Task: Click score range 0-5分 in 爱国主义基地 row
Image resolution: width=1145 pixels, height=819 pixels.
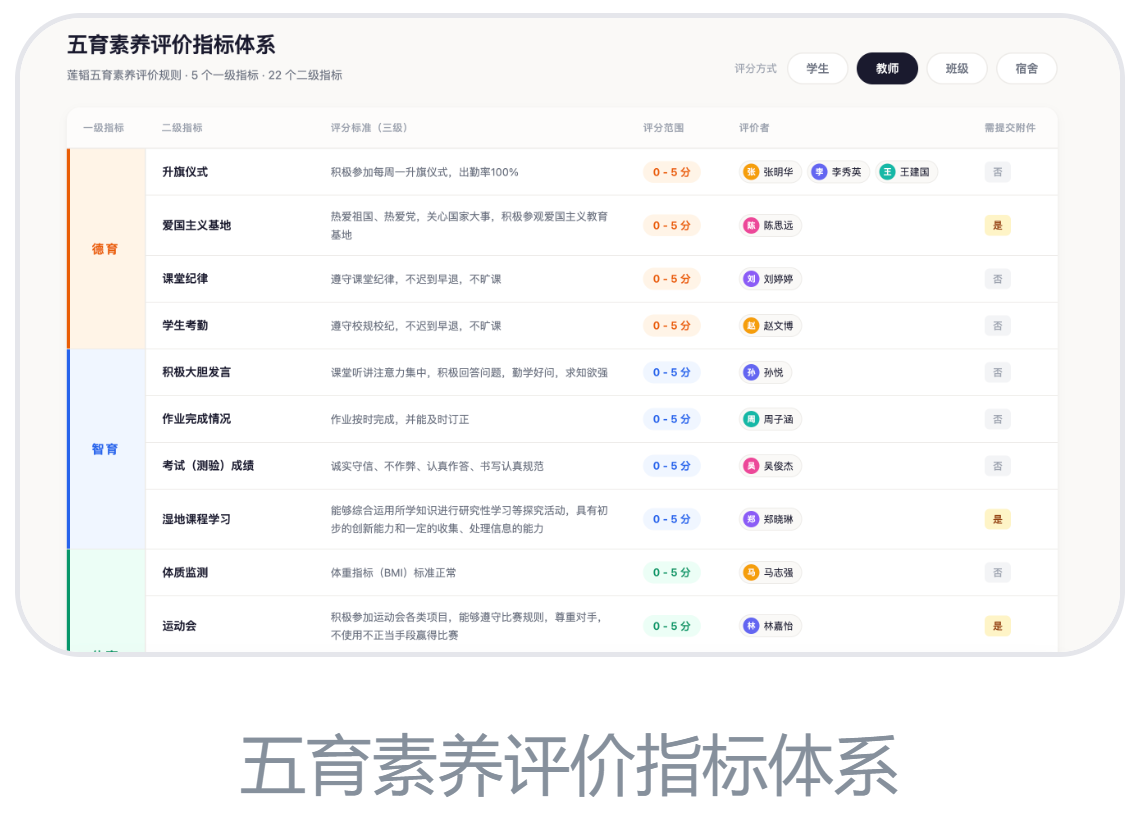Action: [671, 226]
